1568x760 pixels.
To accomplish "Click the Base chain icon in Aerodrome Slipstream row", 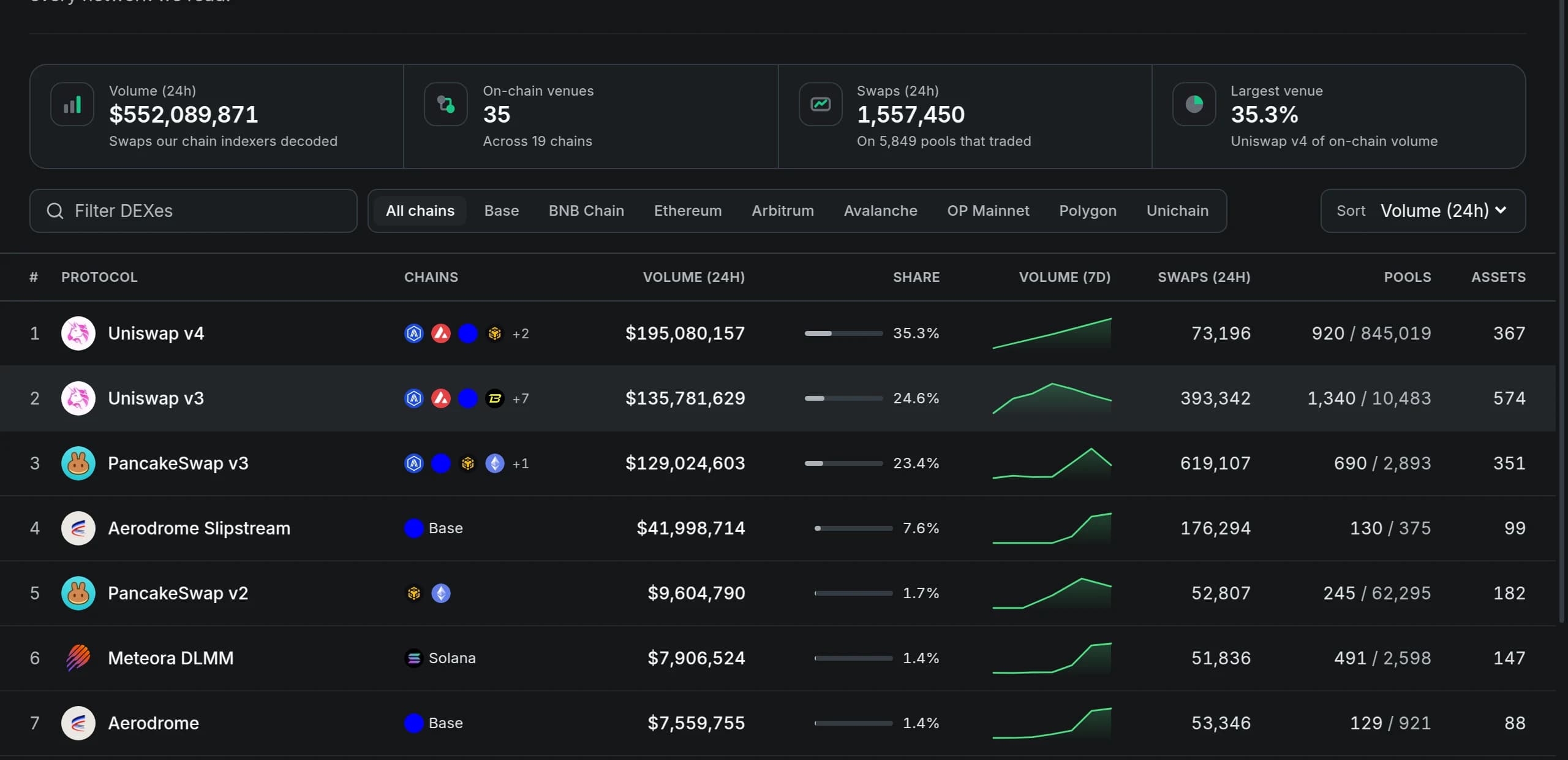I will 414,528.
